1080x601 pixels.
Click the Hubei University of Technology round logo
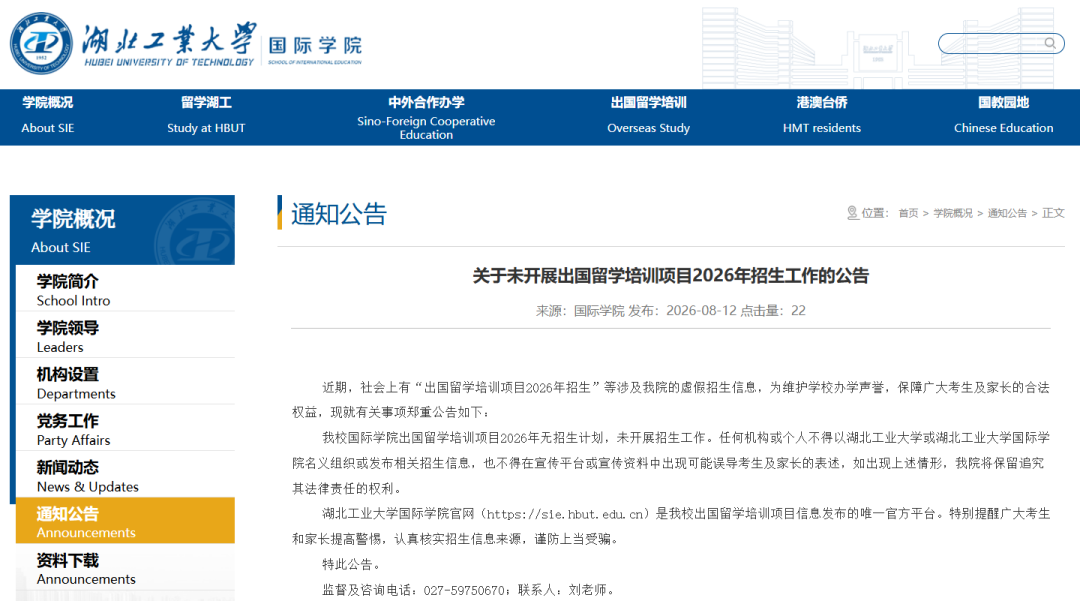pos(41,43)
